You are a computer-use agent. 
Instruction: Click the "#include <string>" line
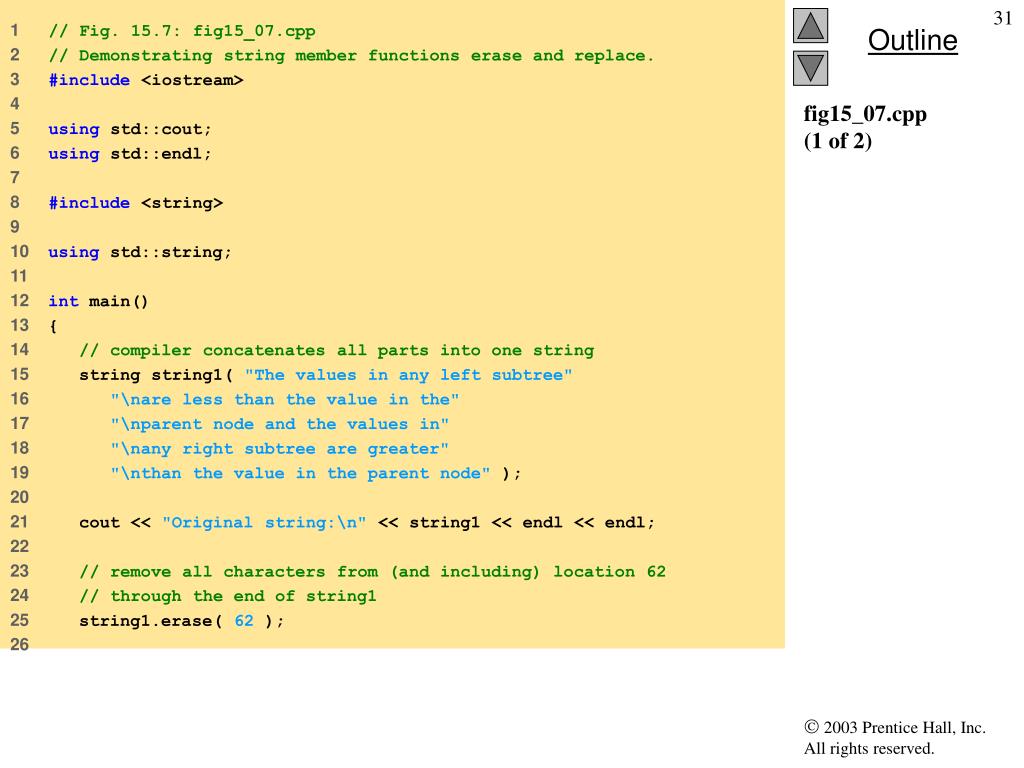pyautogui.click(x=136, y=203)
